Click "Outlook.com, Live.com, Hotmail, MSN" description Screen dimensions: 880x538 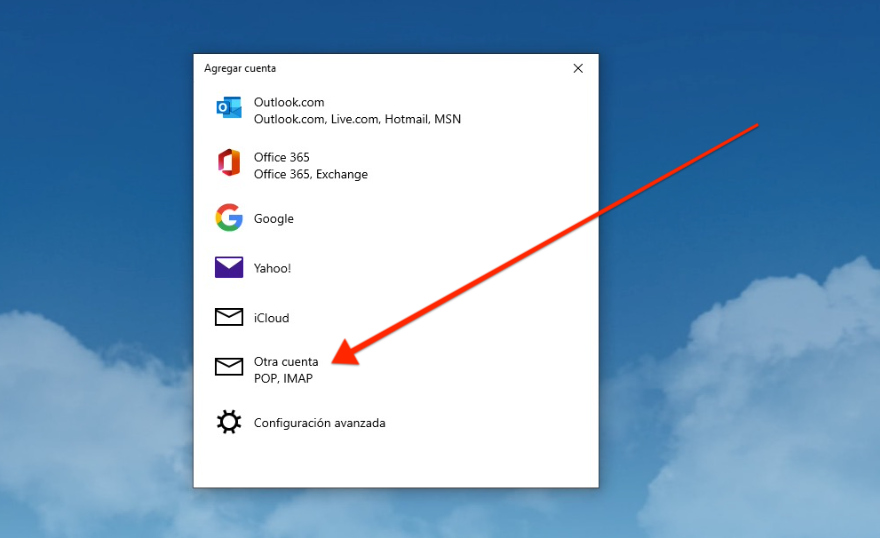point(357,119)
